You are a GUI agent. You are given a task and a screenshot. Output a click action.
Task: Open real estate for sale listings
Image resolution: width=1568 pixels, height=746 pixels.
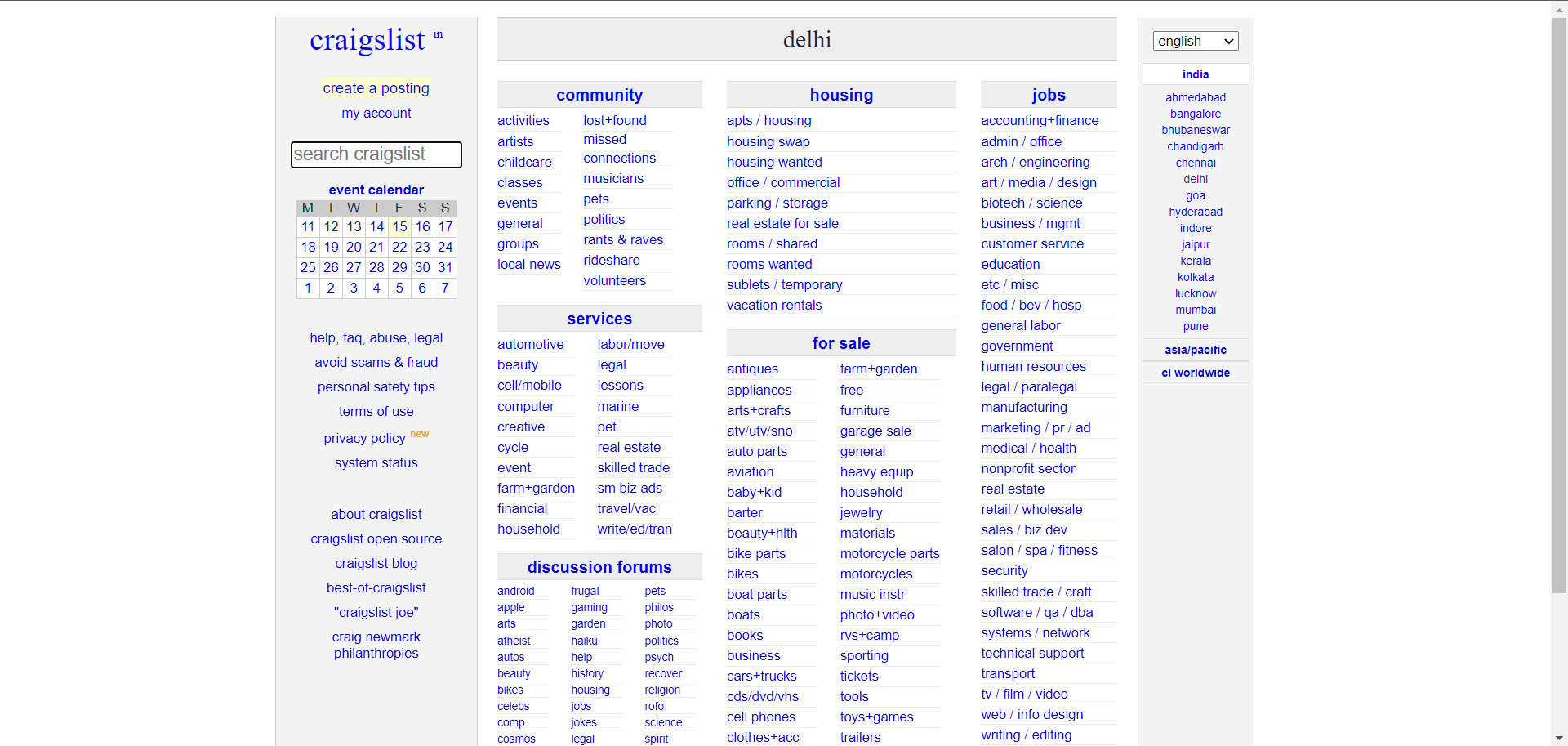(x=782, y=223)
